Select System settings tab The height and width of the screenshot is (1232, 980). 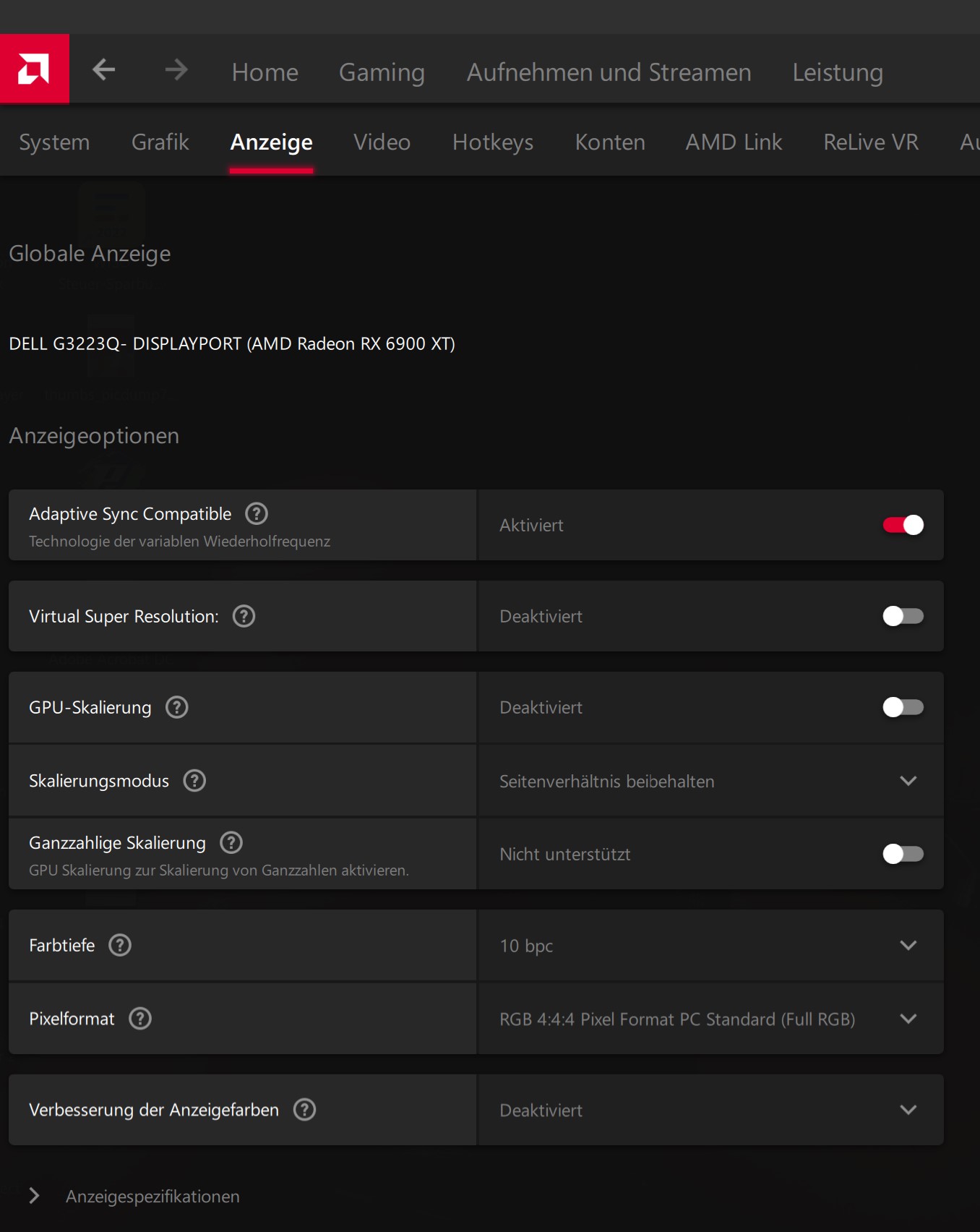(x=54, y=142)
